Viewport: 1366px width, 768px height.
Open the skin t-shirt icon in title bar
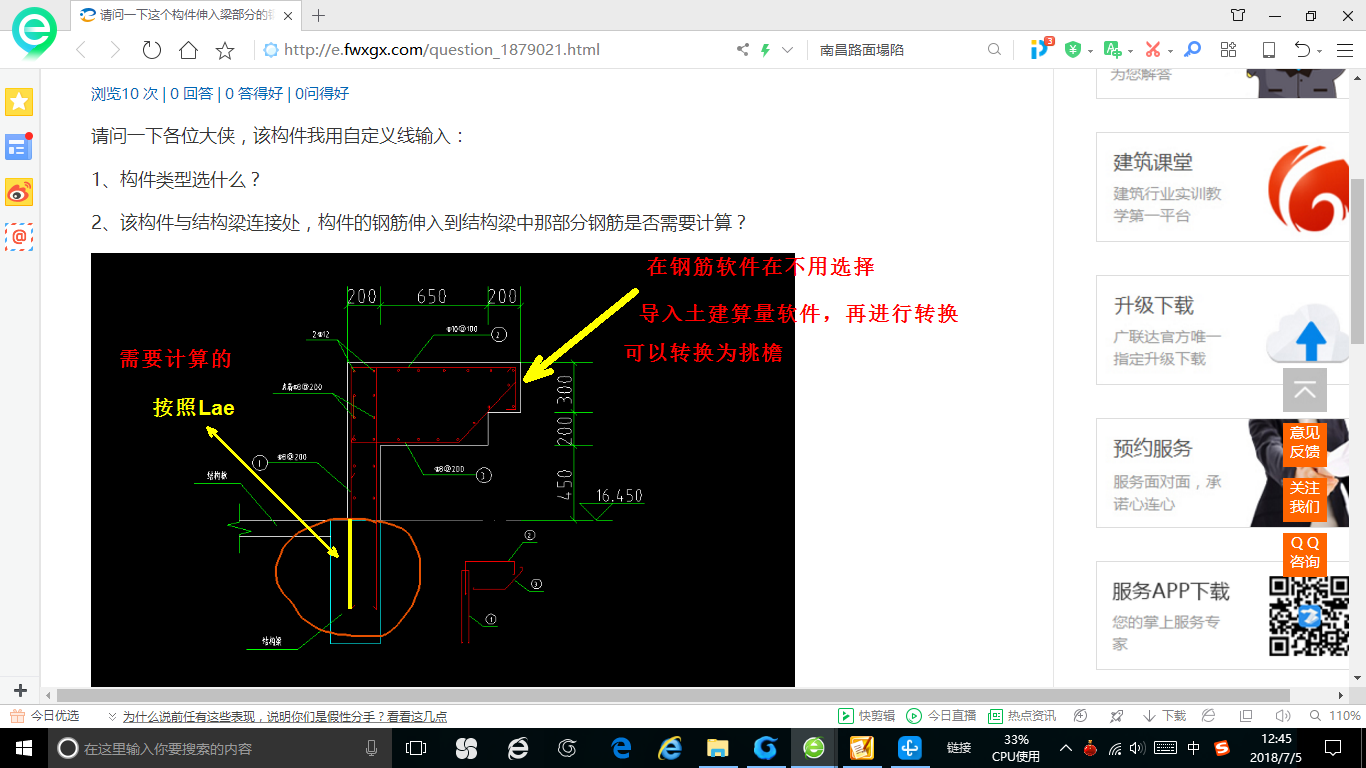[1238, 15]
